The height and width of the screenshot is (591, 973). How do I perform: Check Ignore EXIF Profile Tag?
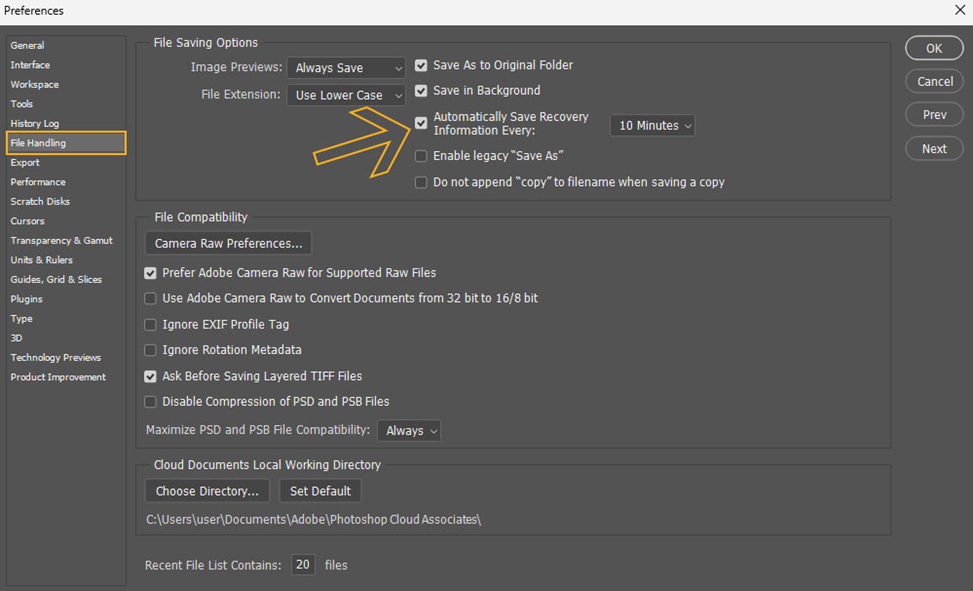point(151,325)
